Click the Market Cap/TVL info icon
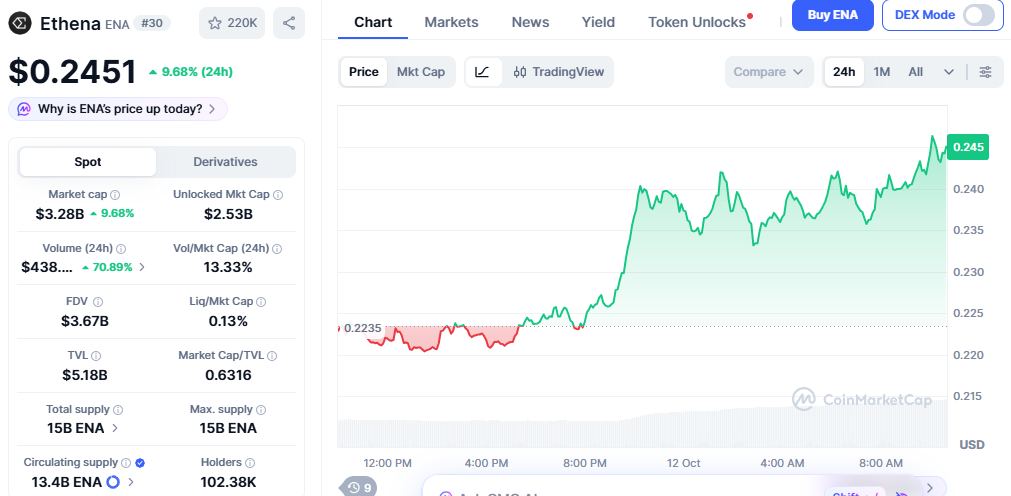Screen dimensions: 1011x496 click(272, 355)
